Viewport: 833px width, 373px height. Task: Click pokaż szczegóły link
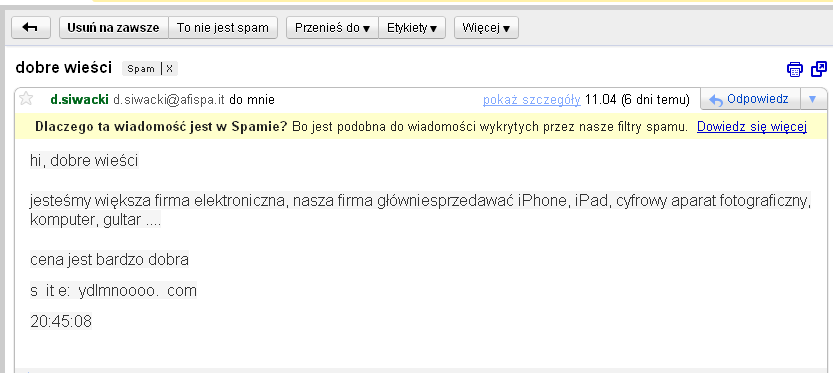531,99
